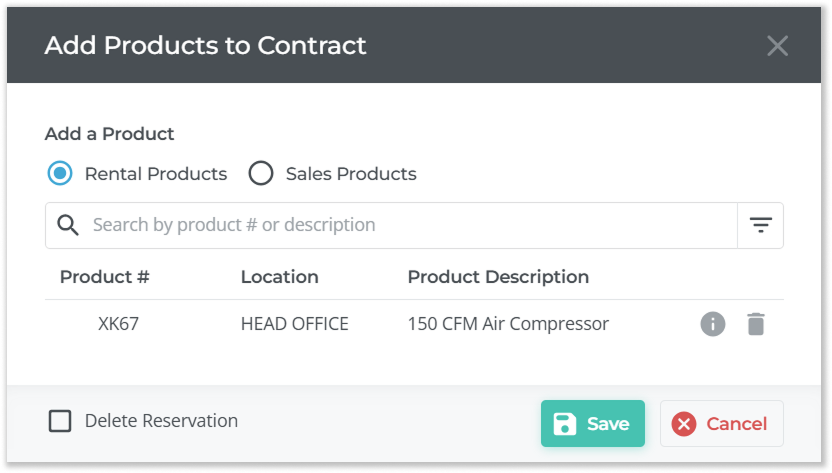Image resolution: width=832 pixels, height=473 pixels.
Task: Click the Product Description column header
Action: [x=498, y=277]
